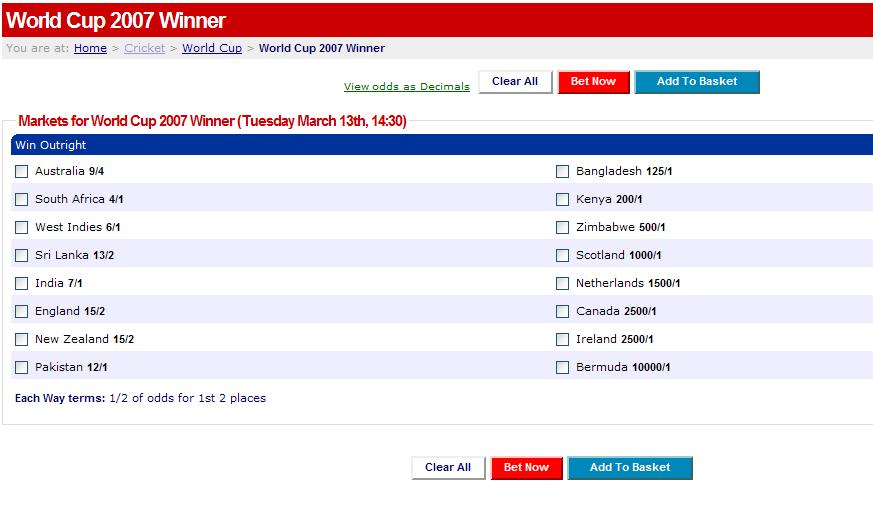Screen dimensions: 873x512
Task: Tick the Pakistan 12/1 checkbox
Action: coord(22,368)
